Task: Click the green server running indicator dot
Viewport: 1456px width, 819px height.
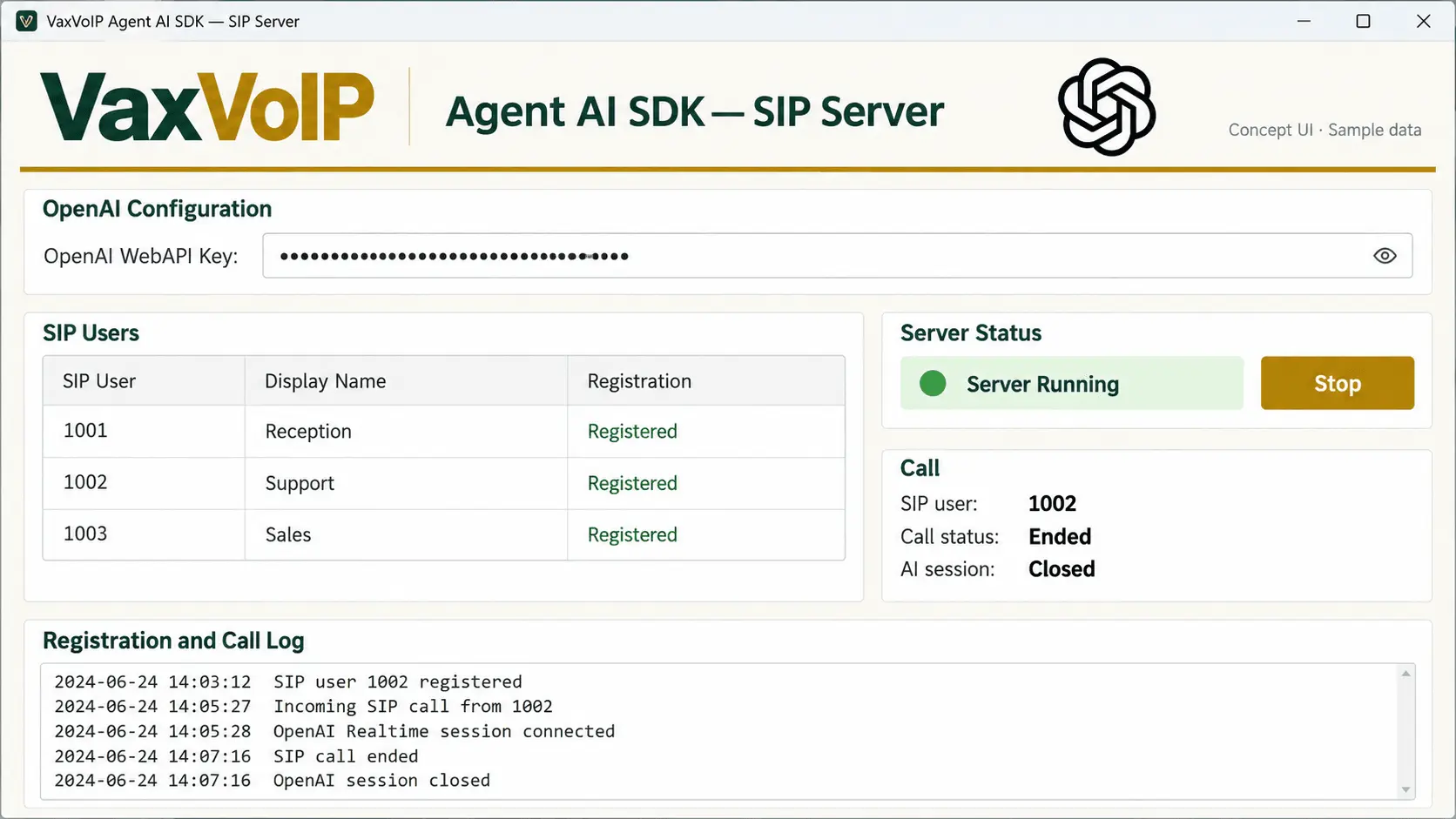Action: coord(933,383)
